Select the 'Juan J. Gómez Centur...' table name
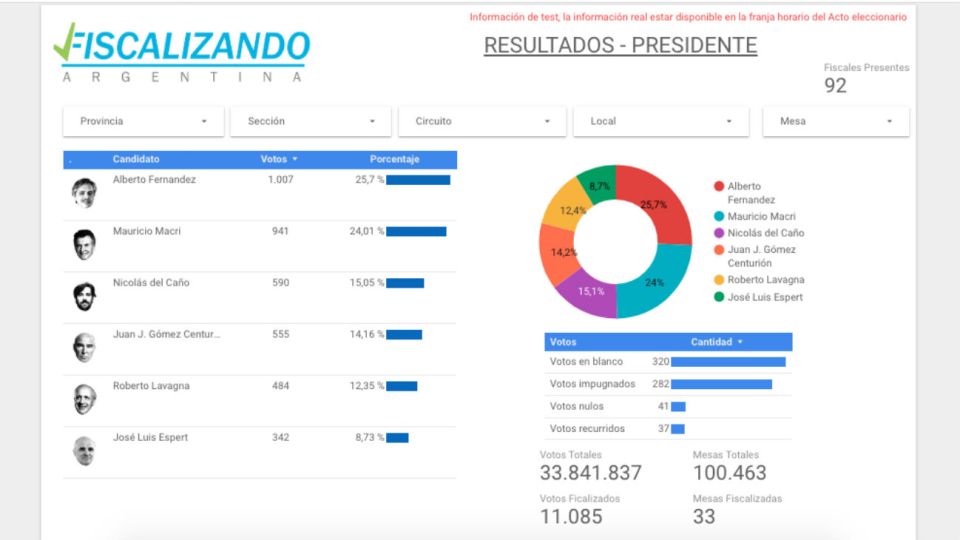 point(167,334)
